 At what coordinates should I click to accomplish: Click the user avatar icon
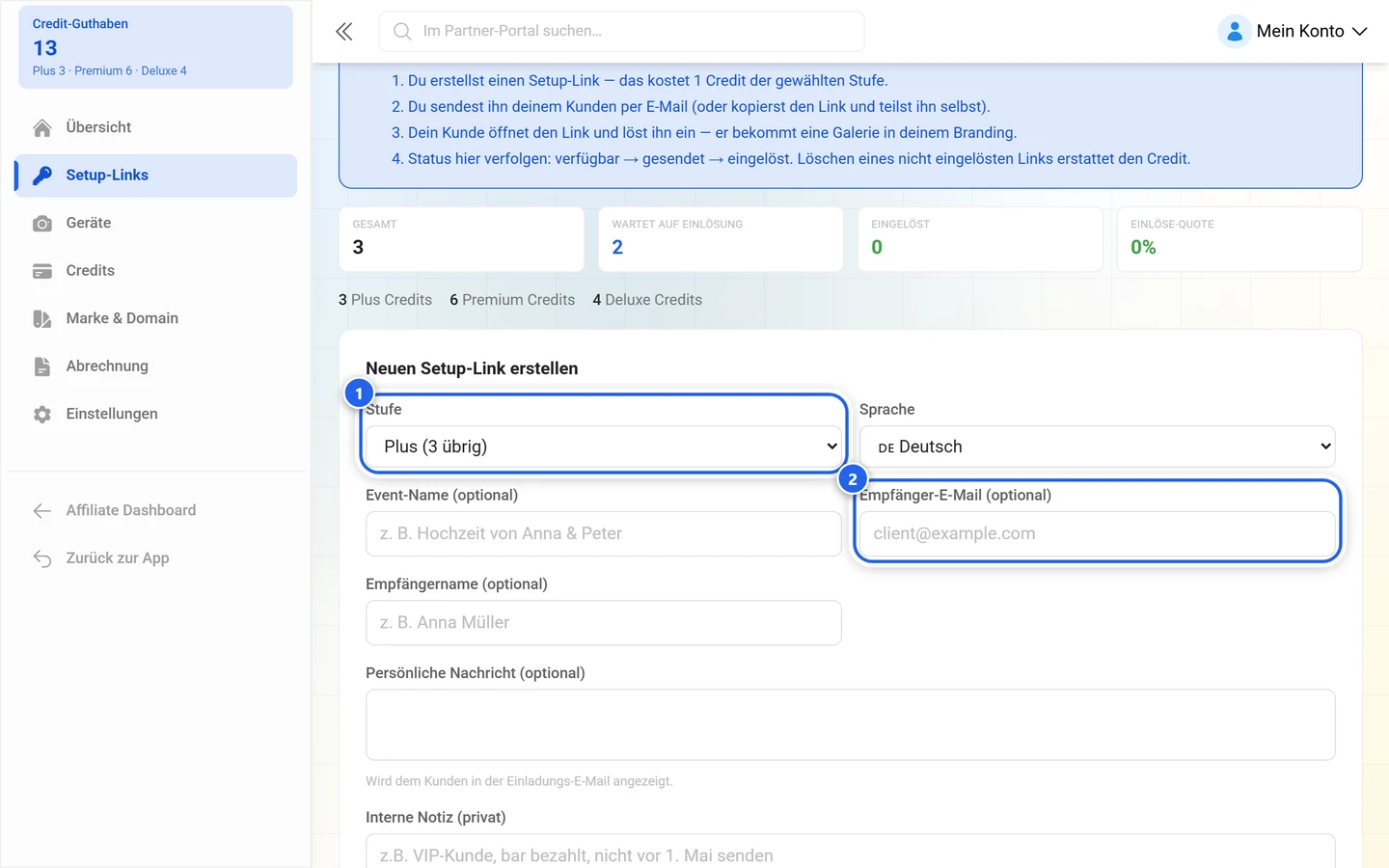point(1235,32)
